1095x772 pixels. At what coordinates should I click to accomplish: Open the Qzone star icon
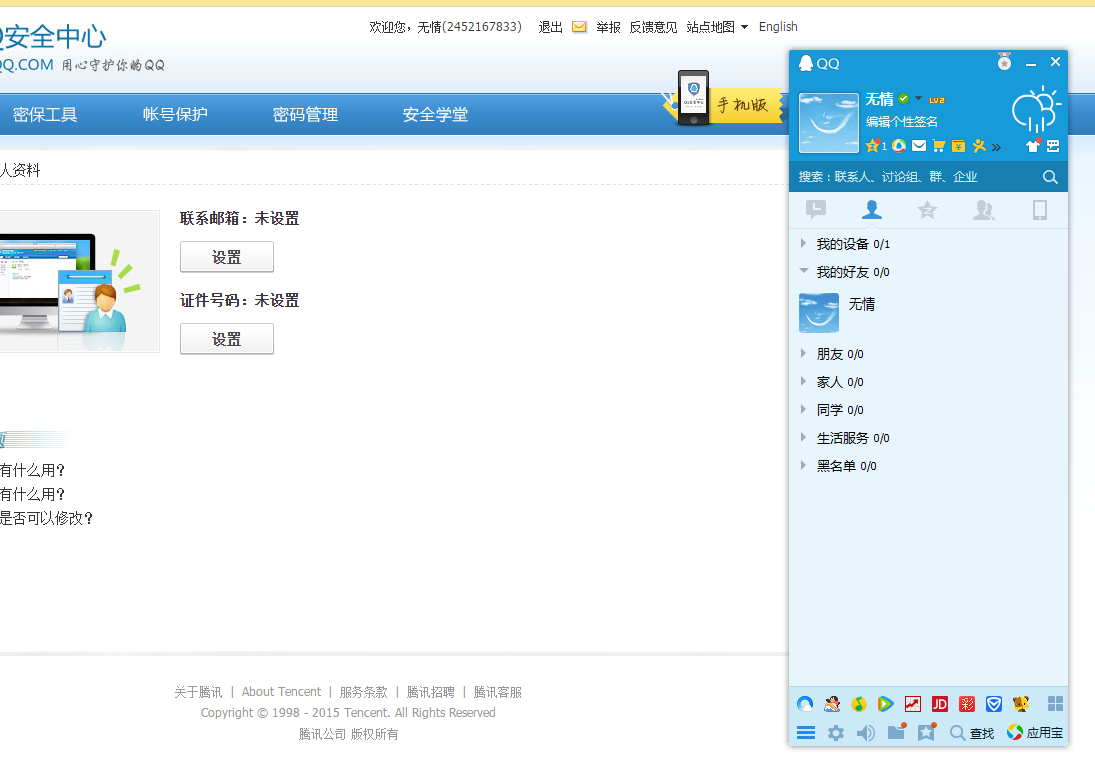pos(872,146)
